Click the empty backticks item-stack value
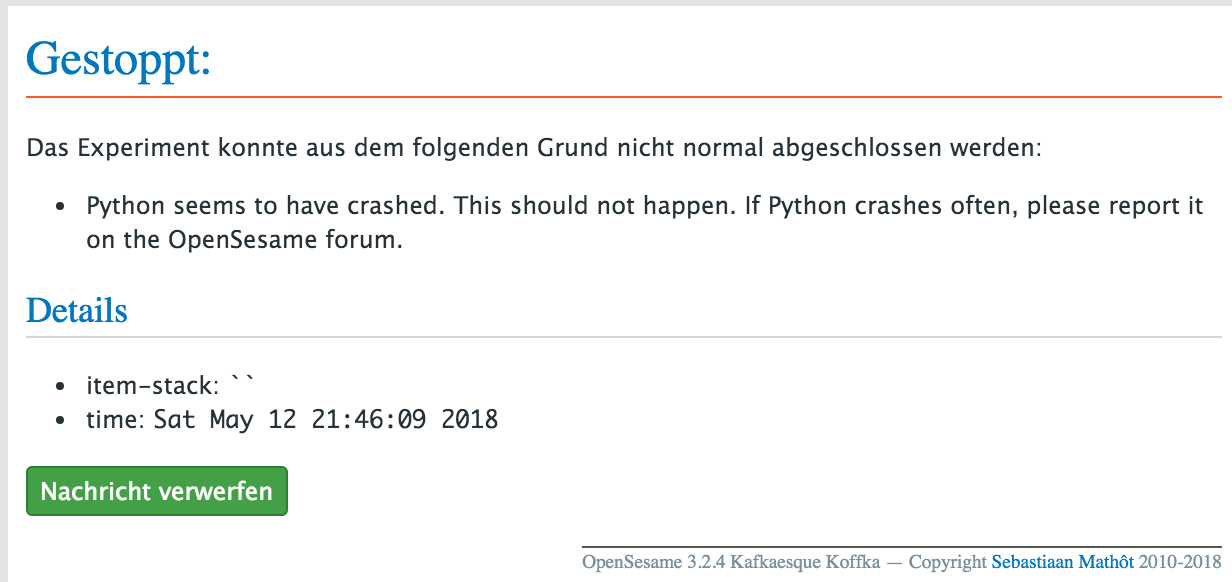This screenshot has height=582, width=1232. point(243,381)
